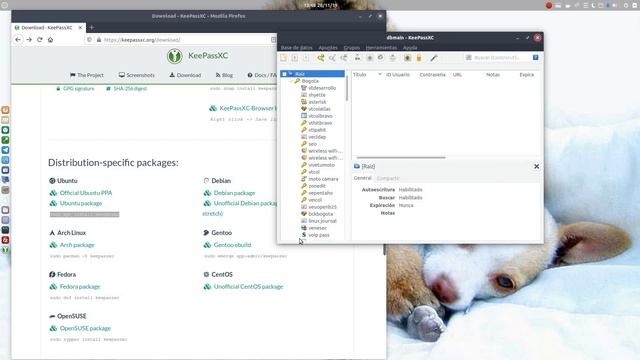Open the Arch package link

point(77,245)
